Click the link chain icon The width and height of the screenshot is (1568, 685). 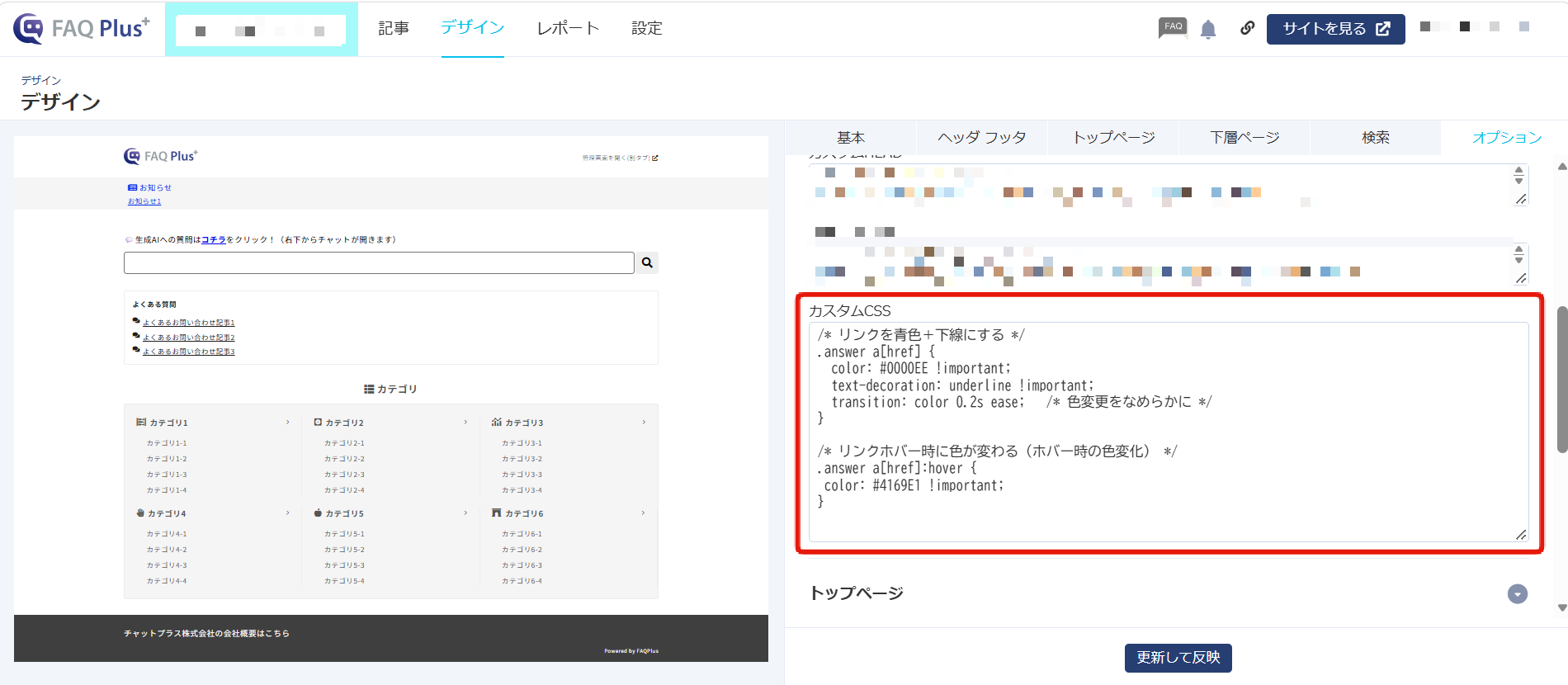click(x=1247, y=28)
